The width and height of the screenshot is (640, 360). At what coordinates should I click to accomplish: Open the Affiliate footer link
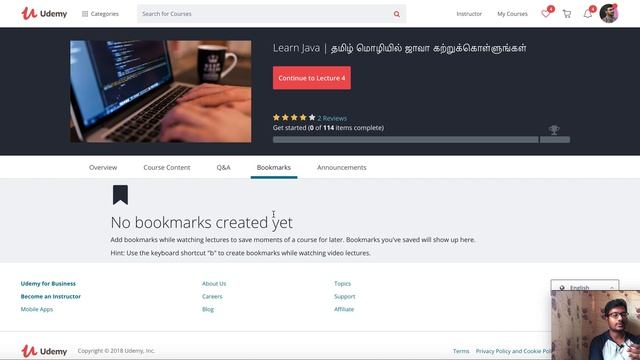click(344, 309)
